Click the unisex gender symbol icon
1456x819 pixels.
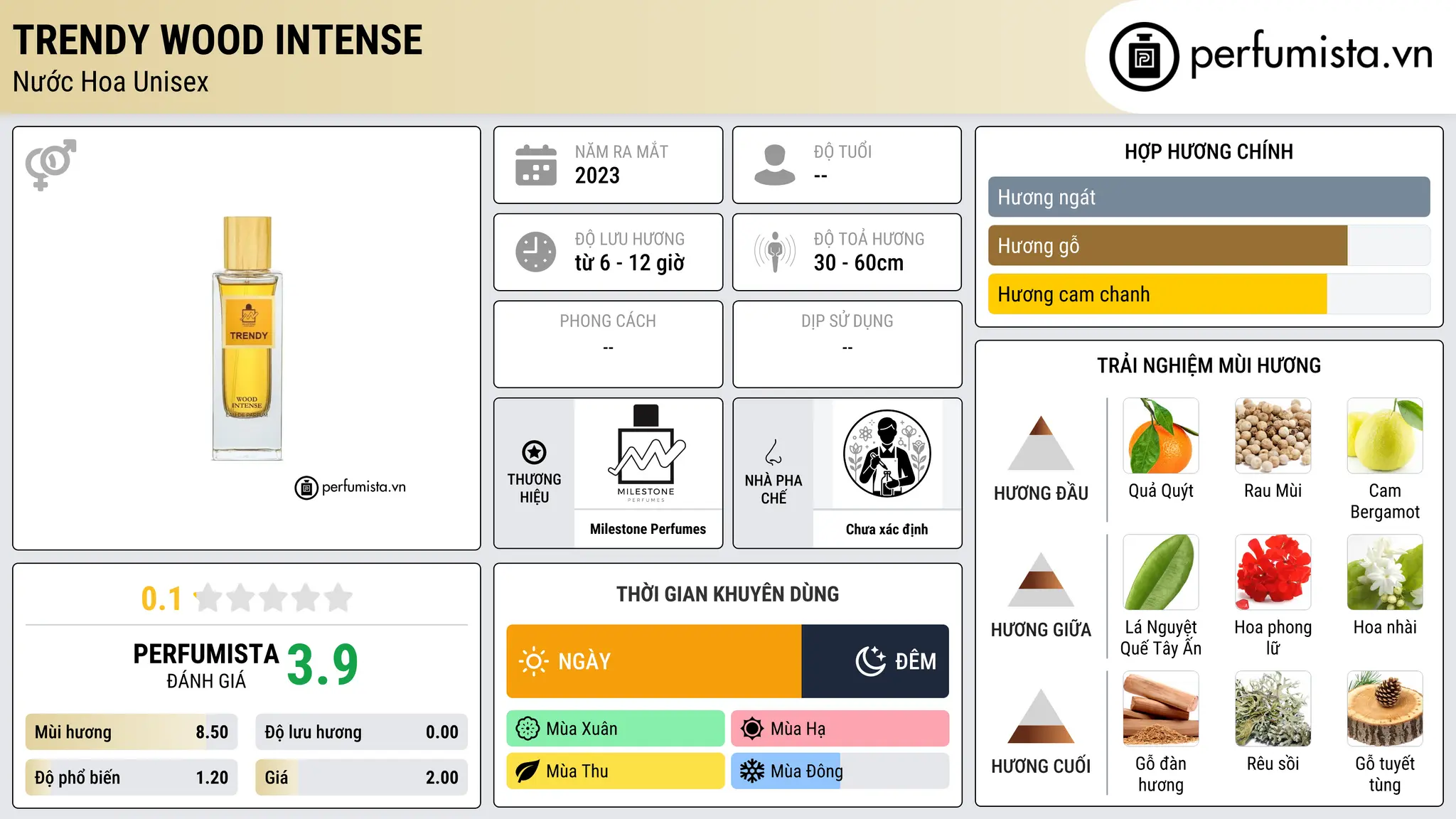click(50, 164)
